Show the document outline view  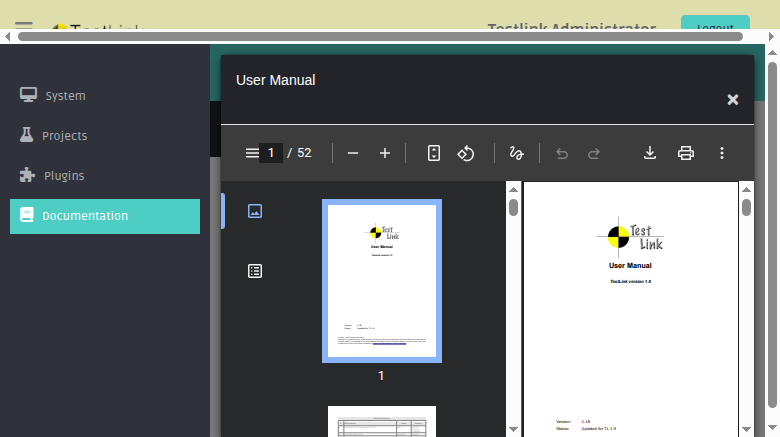[255, 271]
